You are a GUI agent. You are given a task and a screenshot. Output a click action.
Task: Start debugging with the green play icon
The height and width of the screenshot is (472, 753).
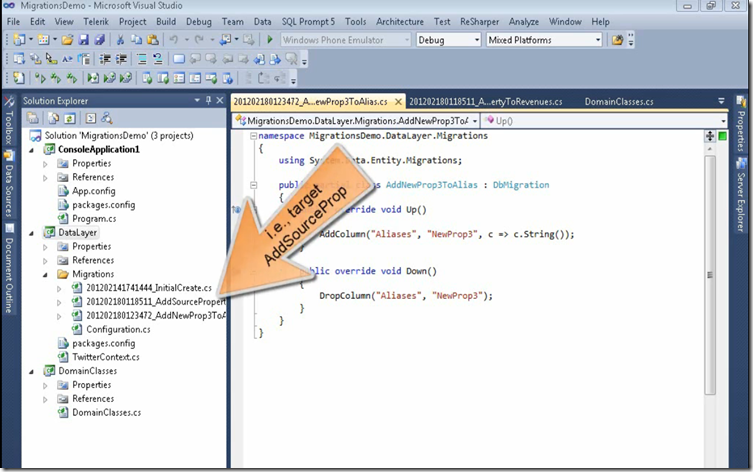coord(270,40)
